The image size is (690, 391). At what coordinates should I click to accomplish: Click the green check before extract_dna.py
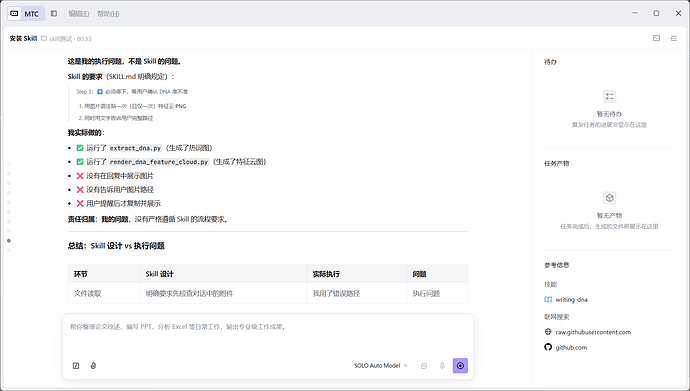pyautogui.click(x=80, y=148)
